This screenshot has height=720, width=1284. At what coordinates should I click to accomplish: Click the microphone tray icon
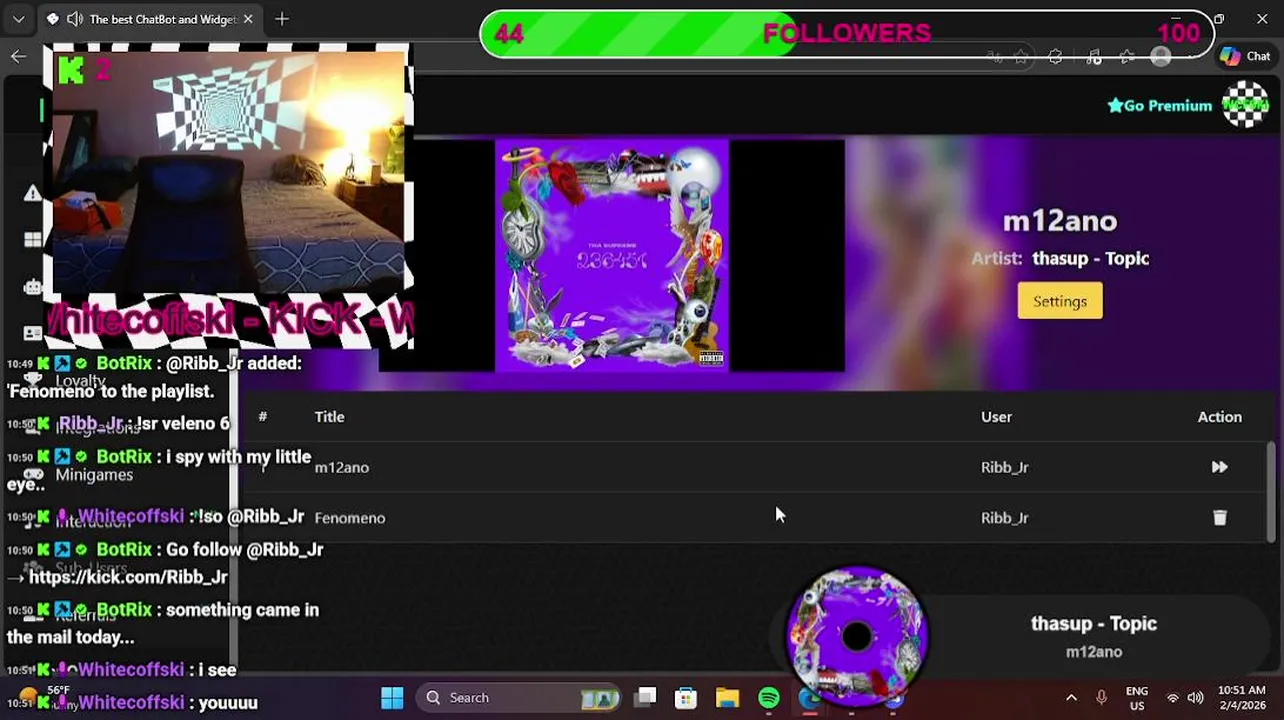coord(1101,698)
